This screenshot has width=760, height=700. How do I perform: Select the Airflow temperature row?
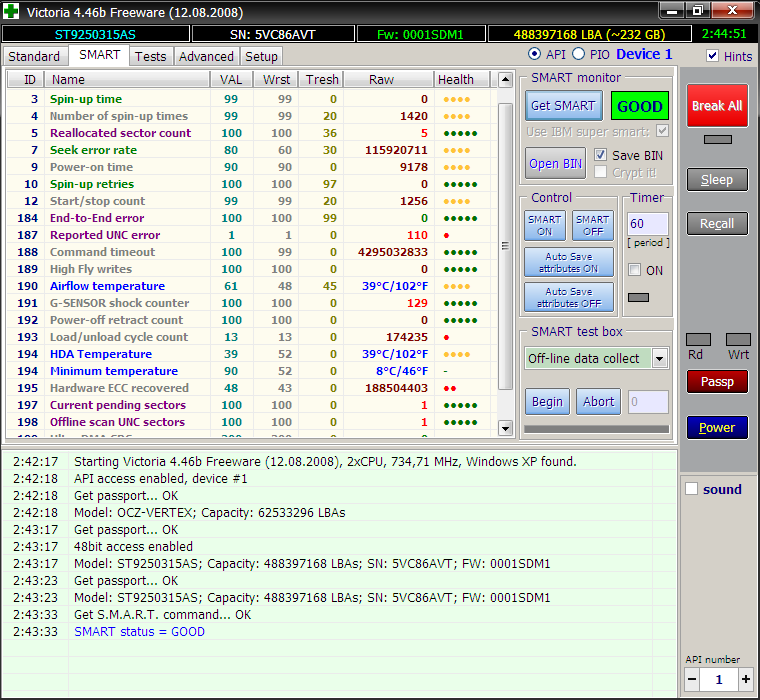[x=251, y=286]
